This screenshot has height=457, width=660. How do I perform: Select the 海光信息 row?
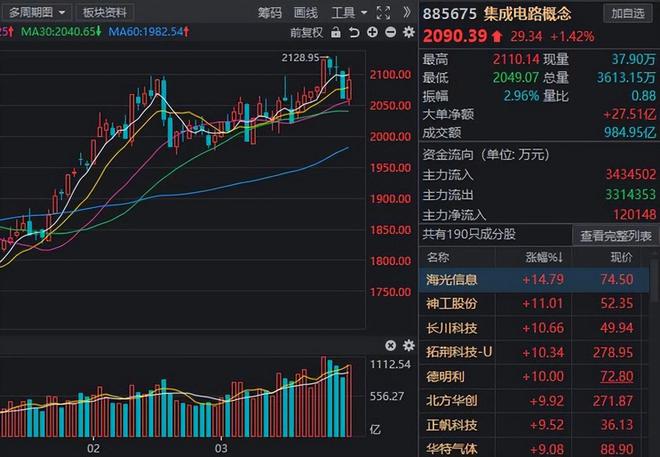click(534, 279)
